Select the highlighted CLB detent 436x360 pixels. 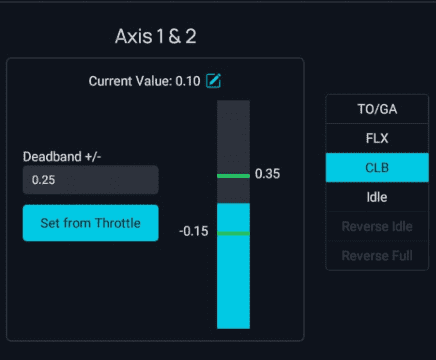[x=377, y=168]
